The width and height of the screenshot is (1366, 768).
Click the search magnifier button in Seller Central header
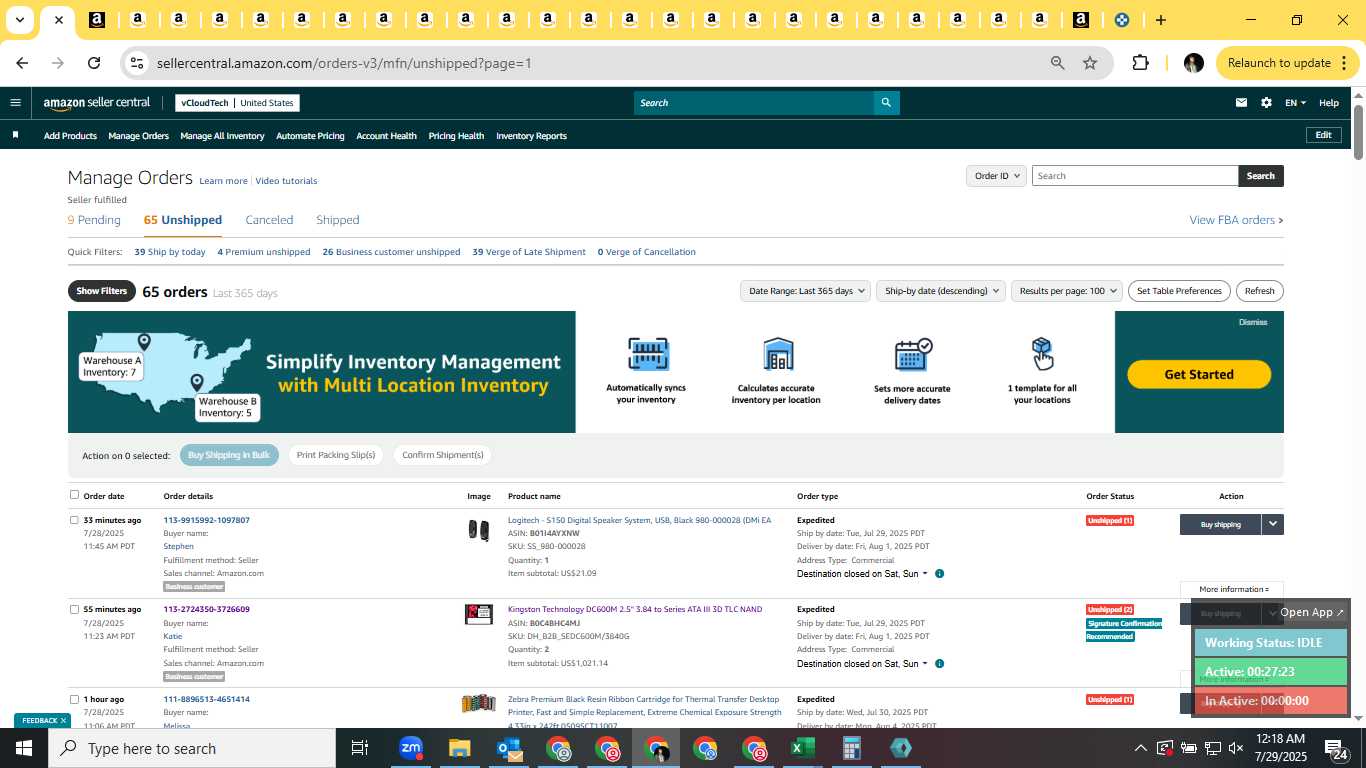[x=886, y=103]
